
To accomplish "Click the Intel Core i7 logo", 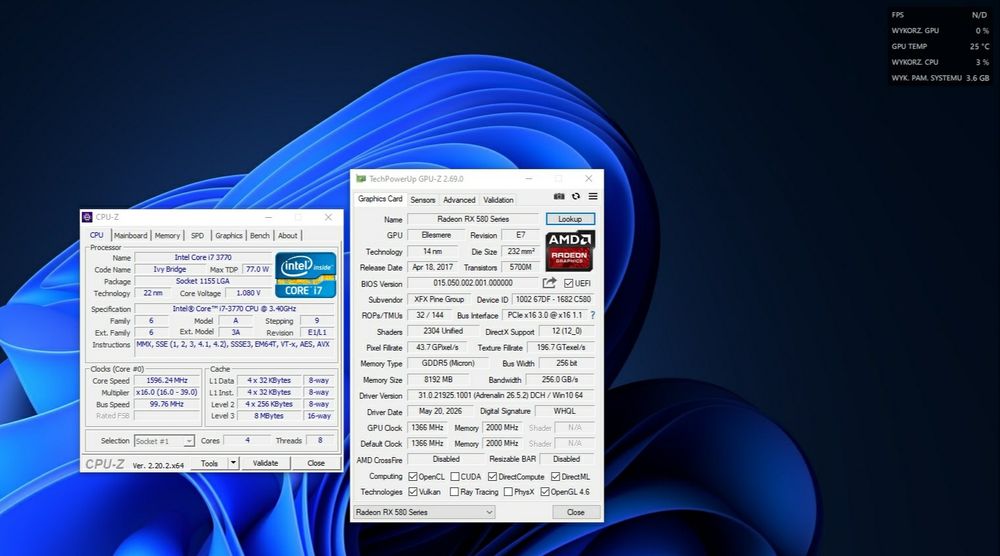I will [x=305, y=275].
